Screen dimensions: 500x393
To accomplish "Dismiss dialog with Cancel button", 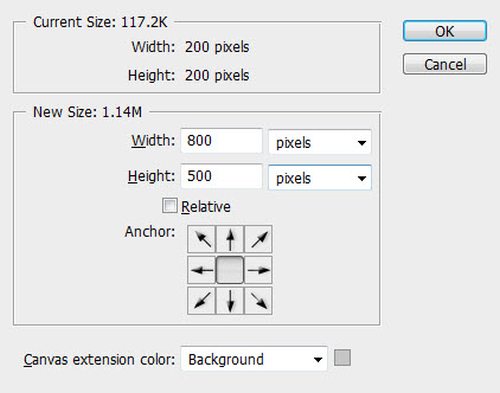I will click(445, 64).
